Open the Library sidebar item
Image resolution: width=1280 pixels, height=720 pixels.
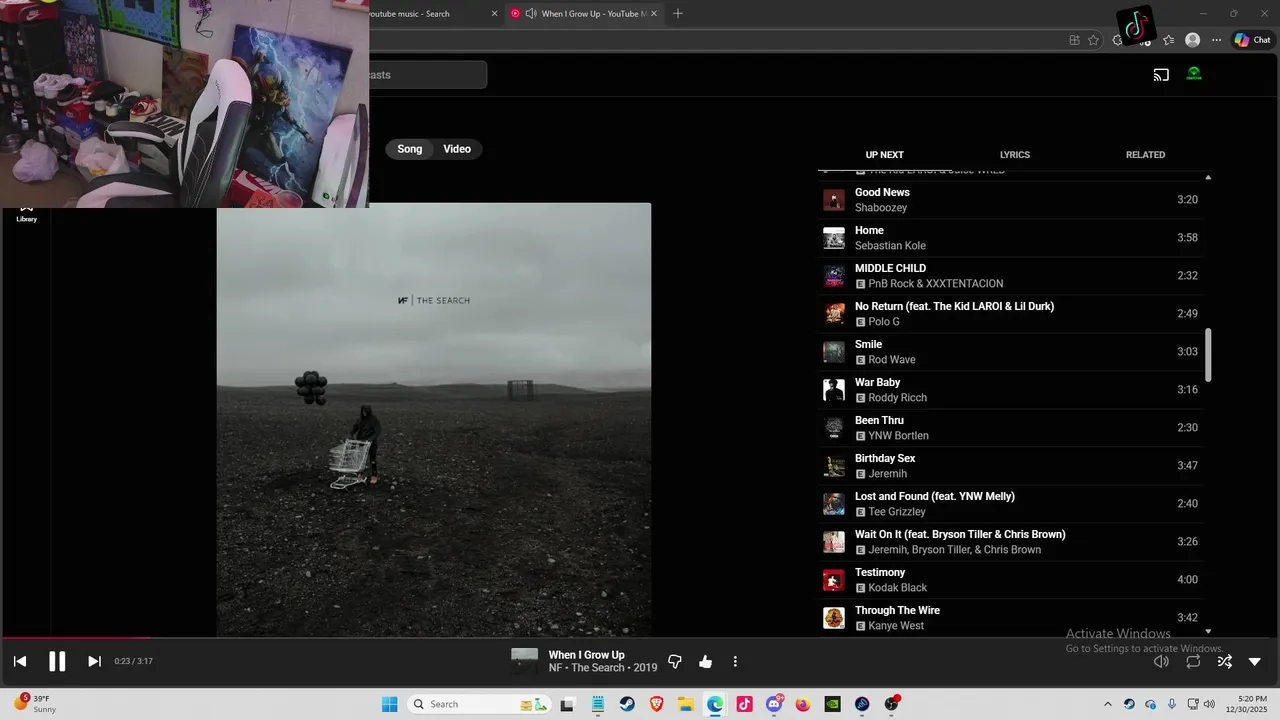(x=26, y=214)
